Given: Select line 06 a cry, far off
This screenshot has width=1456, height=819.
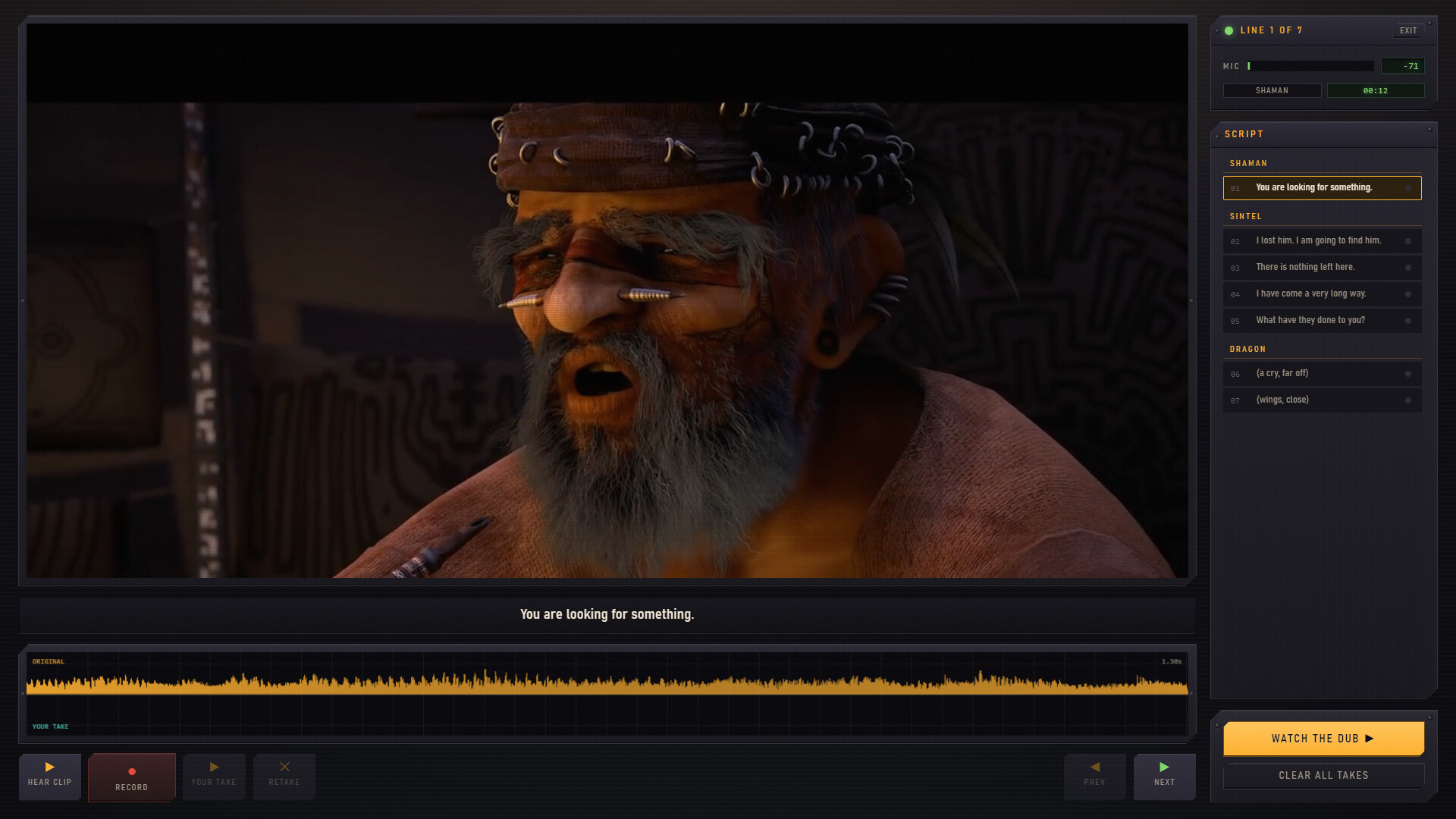Looking at the screenshot, I should (1322, 374).
